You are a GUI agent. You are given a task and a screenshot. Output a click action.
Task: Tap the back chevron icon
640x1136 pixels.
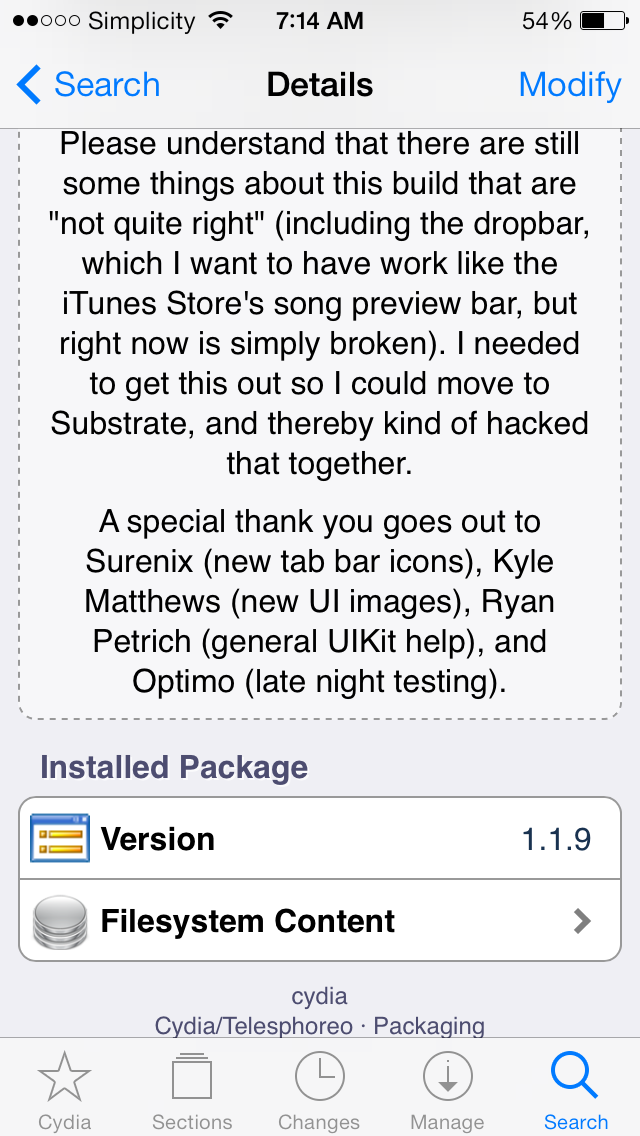28,85
